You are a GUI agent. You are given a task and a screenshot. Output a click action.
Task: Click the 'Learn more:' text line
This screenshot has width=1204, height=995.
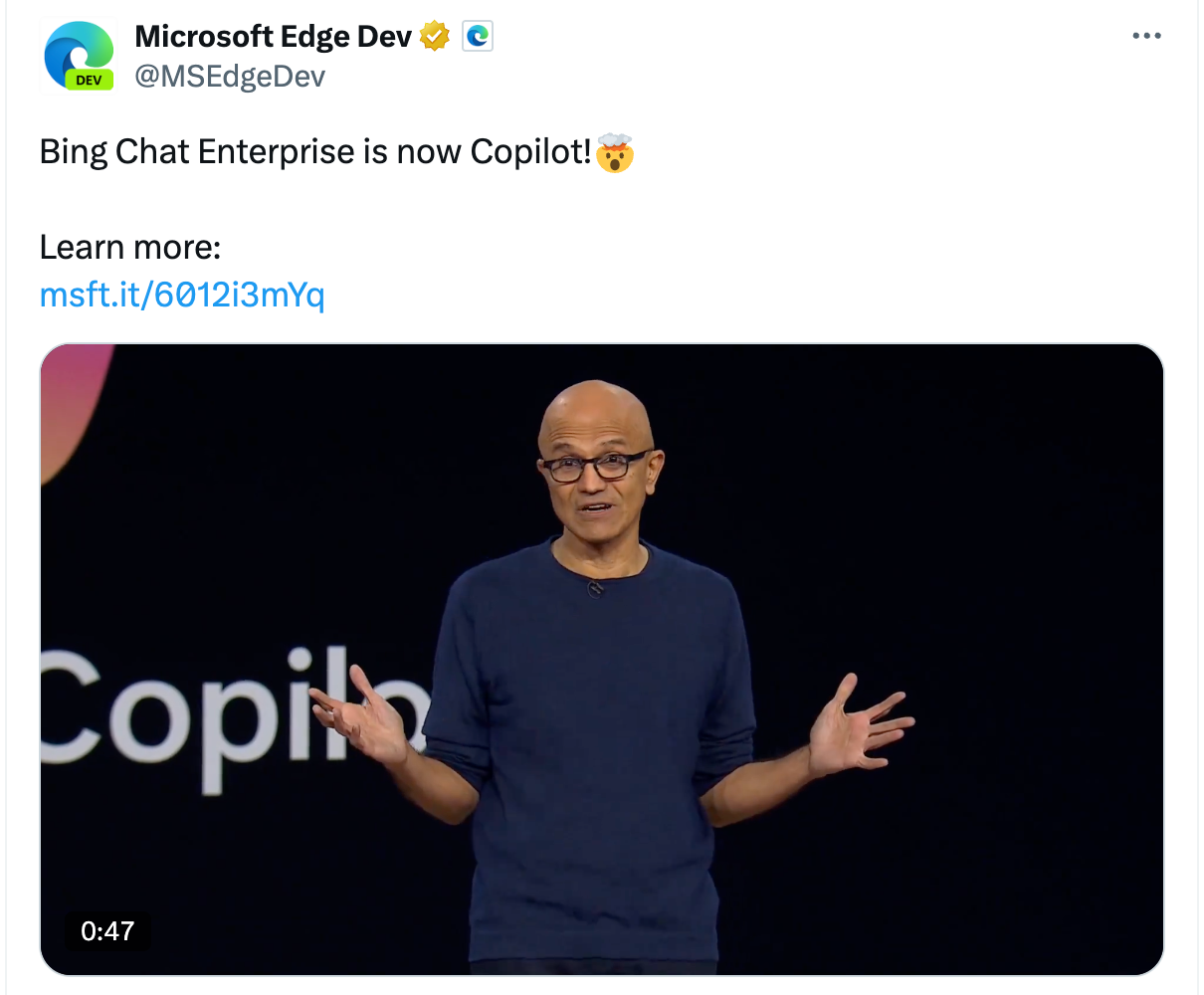click(130, 247)
